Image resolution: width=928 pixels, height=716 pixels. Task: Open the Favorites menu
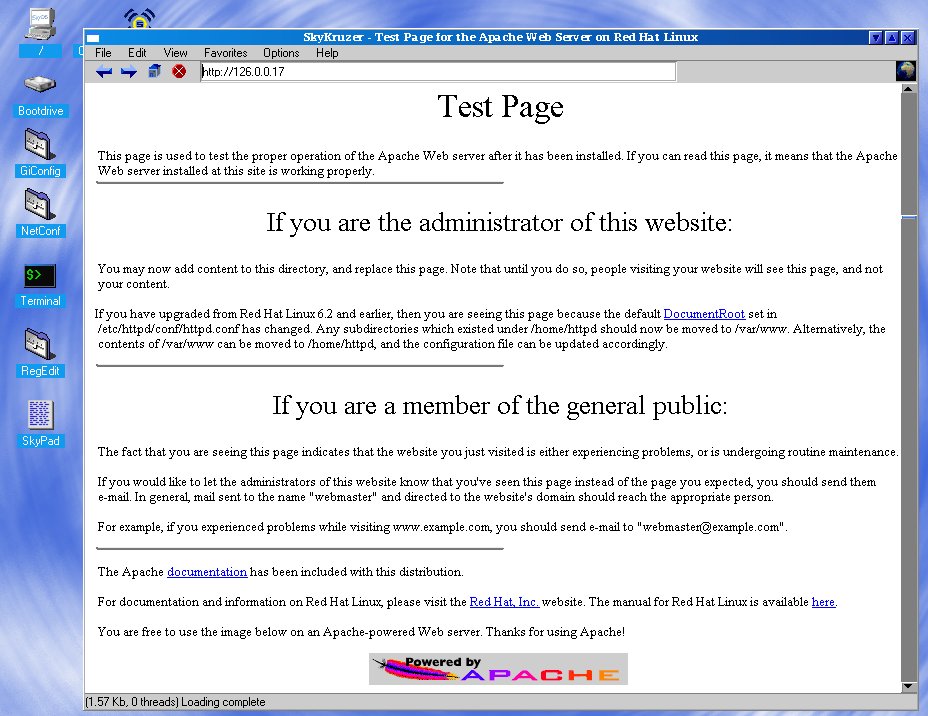click(225, 53)
